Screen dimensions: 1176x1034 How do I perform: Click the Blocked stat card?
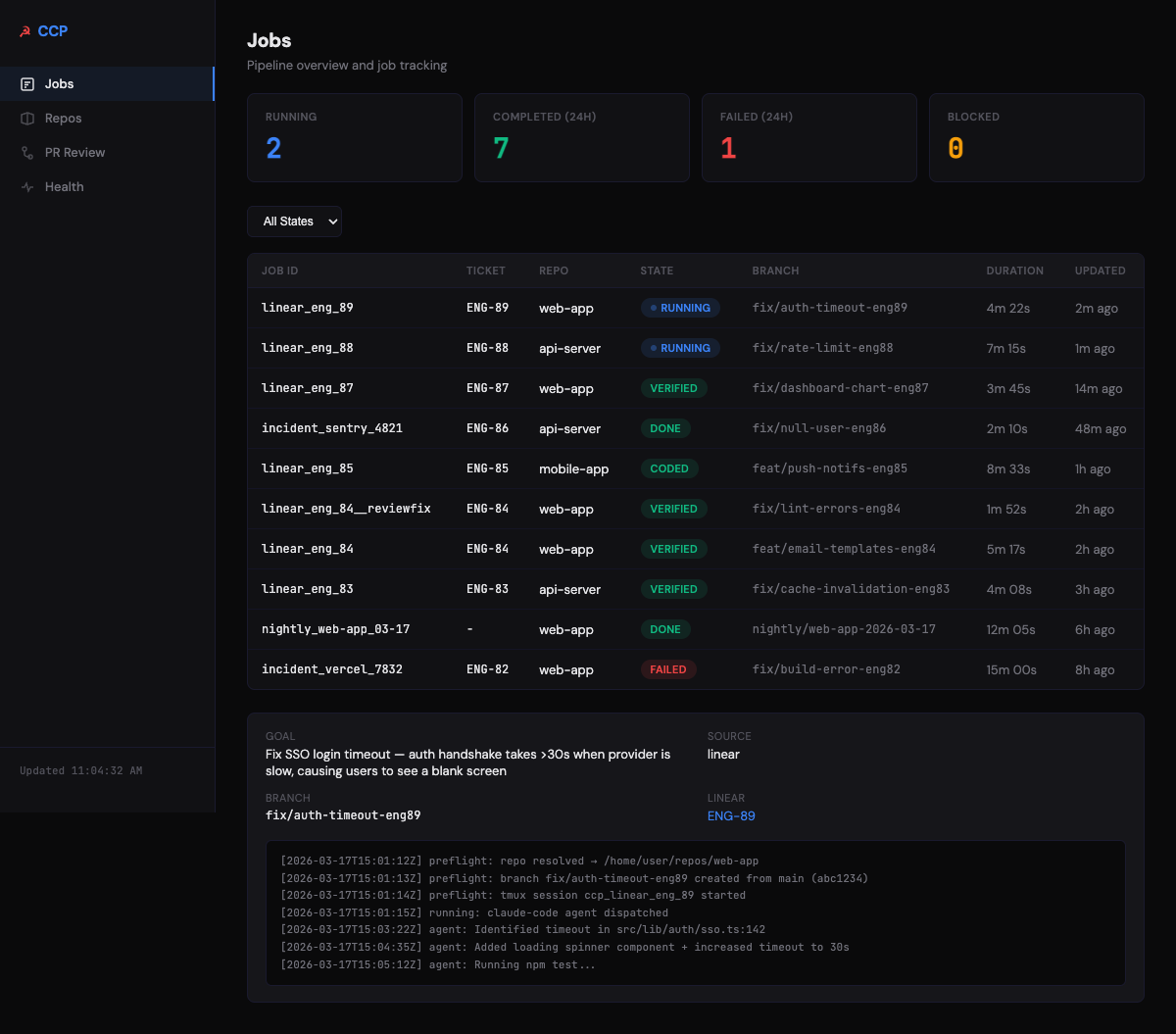pyautogui.click(x=1037, y=138)
